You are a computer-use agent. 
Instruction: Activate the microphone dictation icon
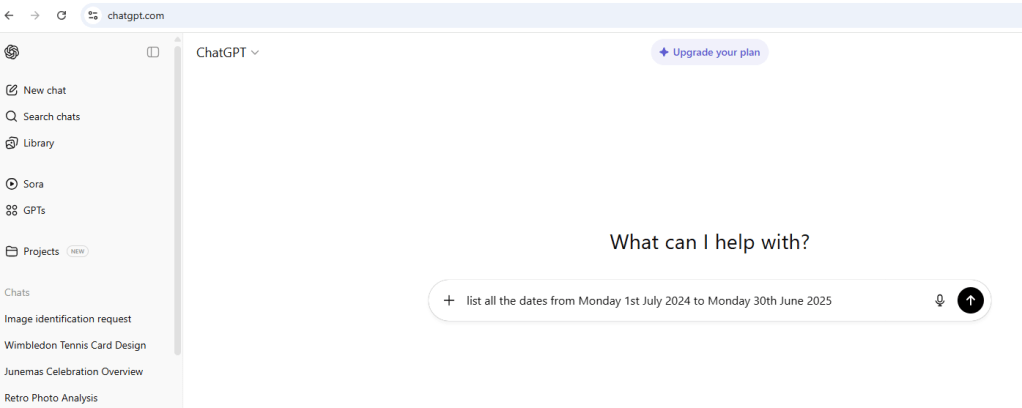[x=939, y=300]
